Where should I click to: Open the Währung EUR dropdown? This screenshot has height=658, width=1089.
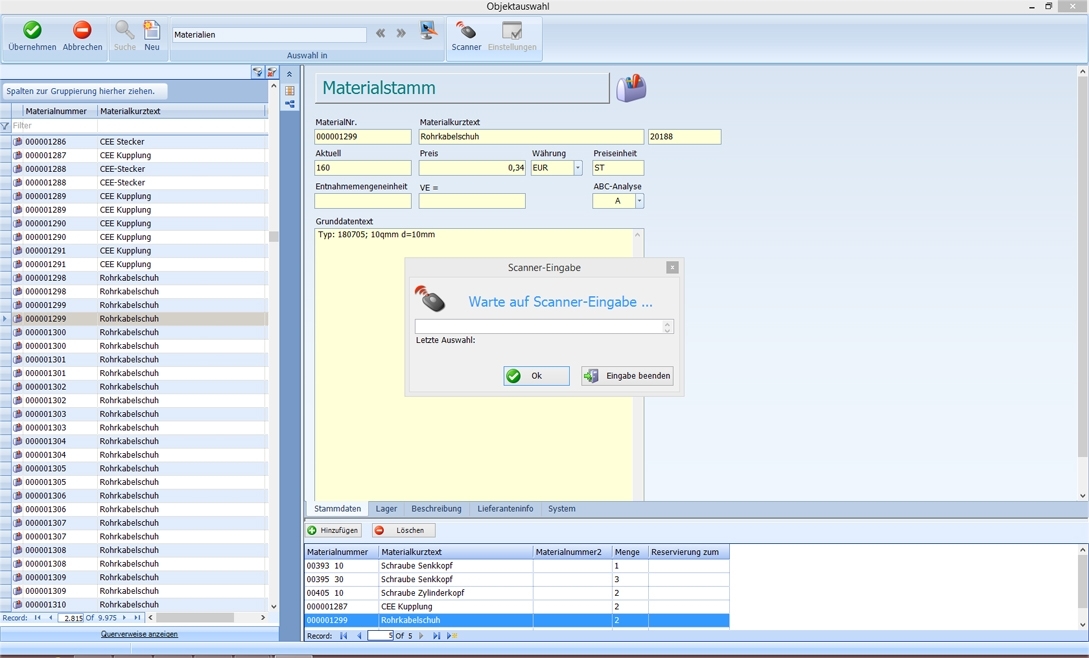click(x=577, y=168)
